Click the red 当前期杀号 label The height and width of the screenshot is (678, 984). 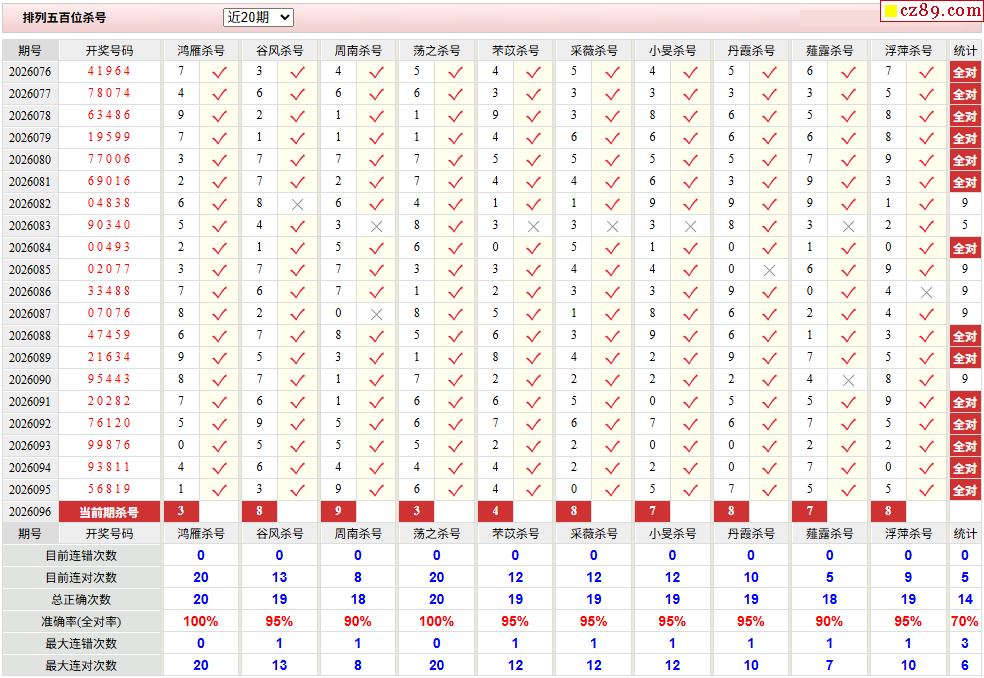tap(109, 512)
